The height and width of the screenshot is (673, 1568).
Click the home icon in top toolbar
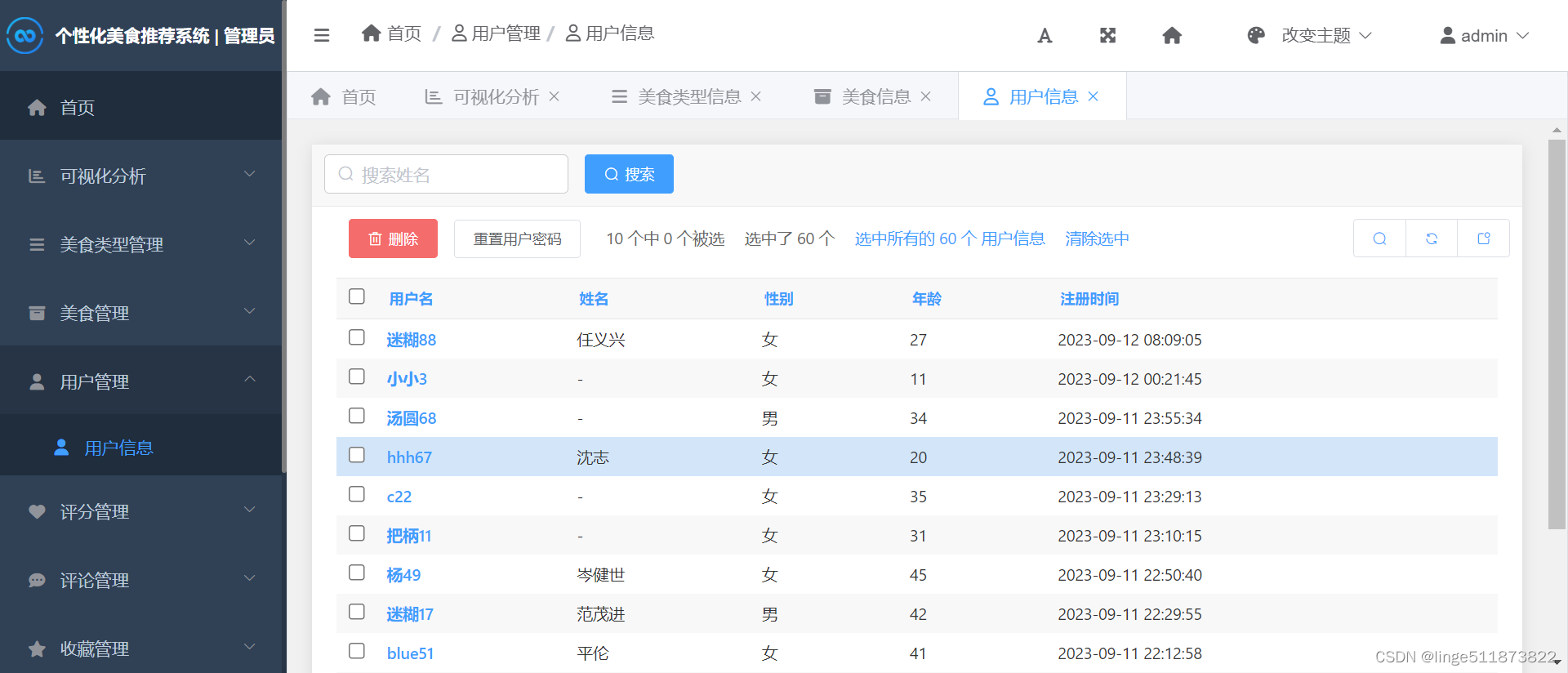(1172, 35)
